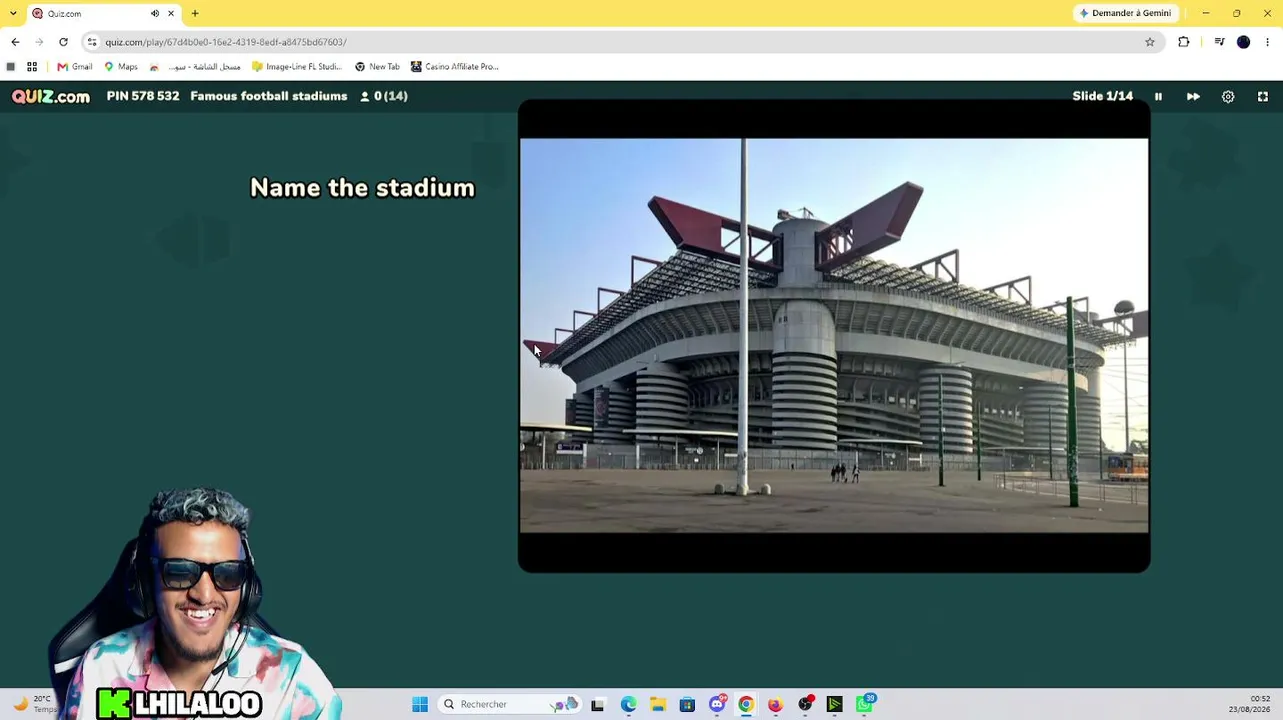This screenshot has height=720, width=1283.
Task: Open Chrome profile avatar
Action: pos(1244,42)
